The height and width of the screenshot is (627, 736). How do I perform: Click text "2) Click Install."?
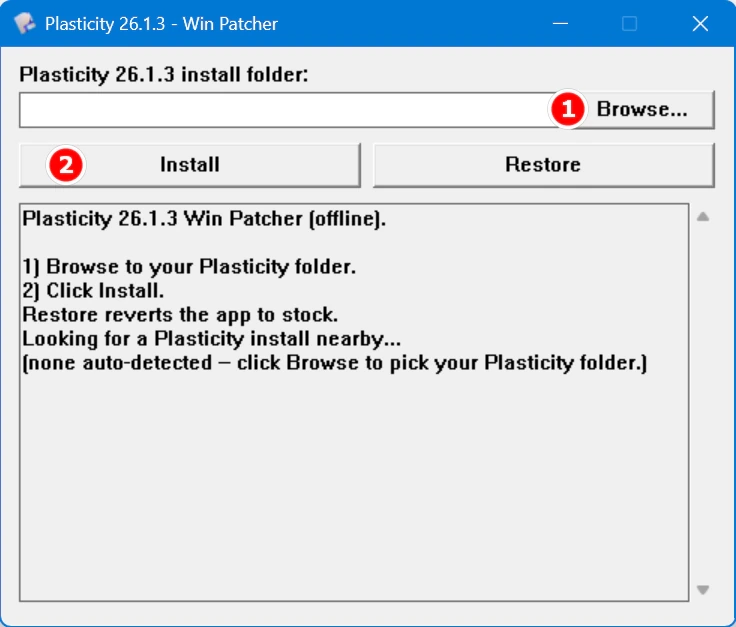(x=93, y=291)
